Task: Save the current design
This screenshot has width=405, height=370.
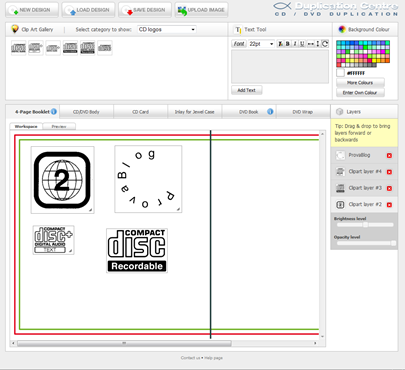Action: point(145,10)
